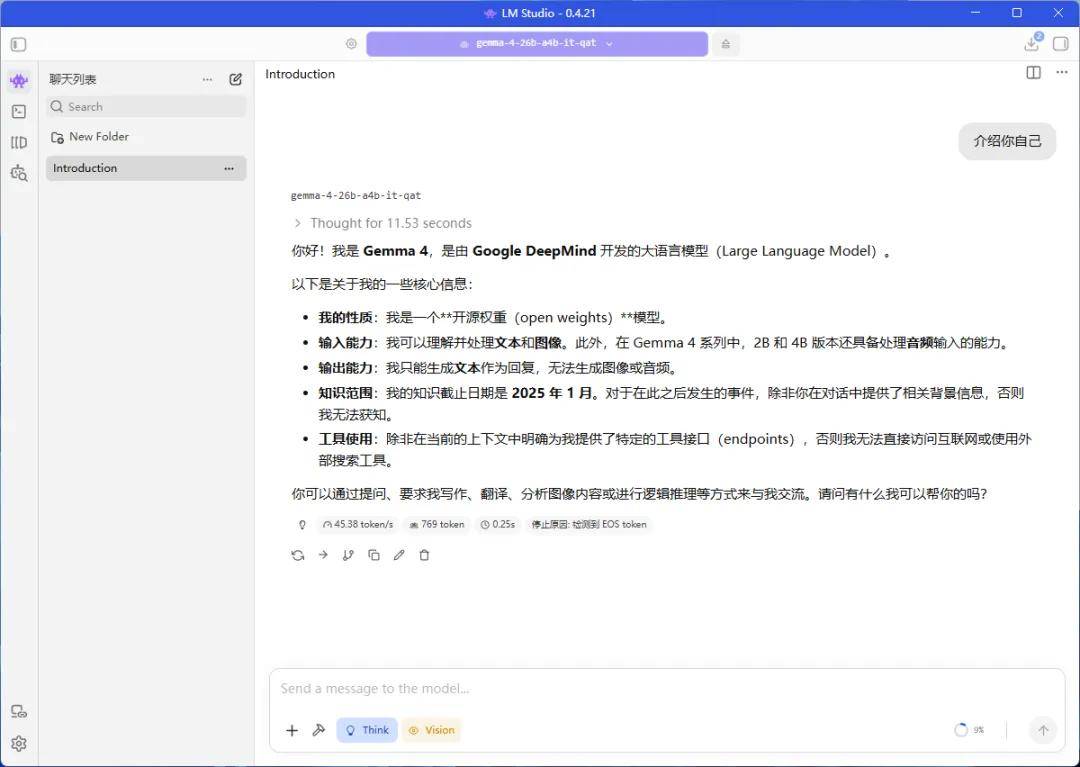The width and height of the screenshot is (1080, 767).
Task: Click the 45.38 token/s stat
Action: pos(357,525)
